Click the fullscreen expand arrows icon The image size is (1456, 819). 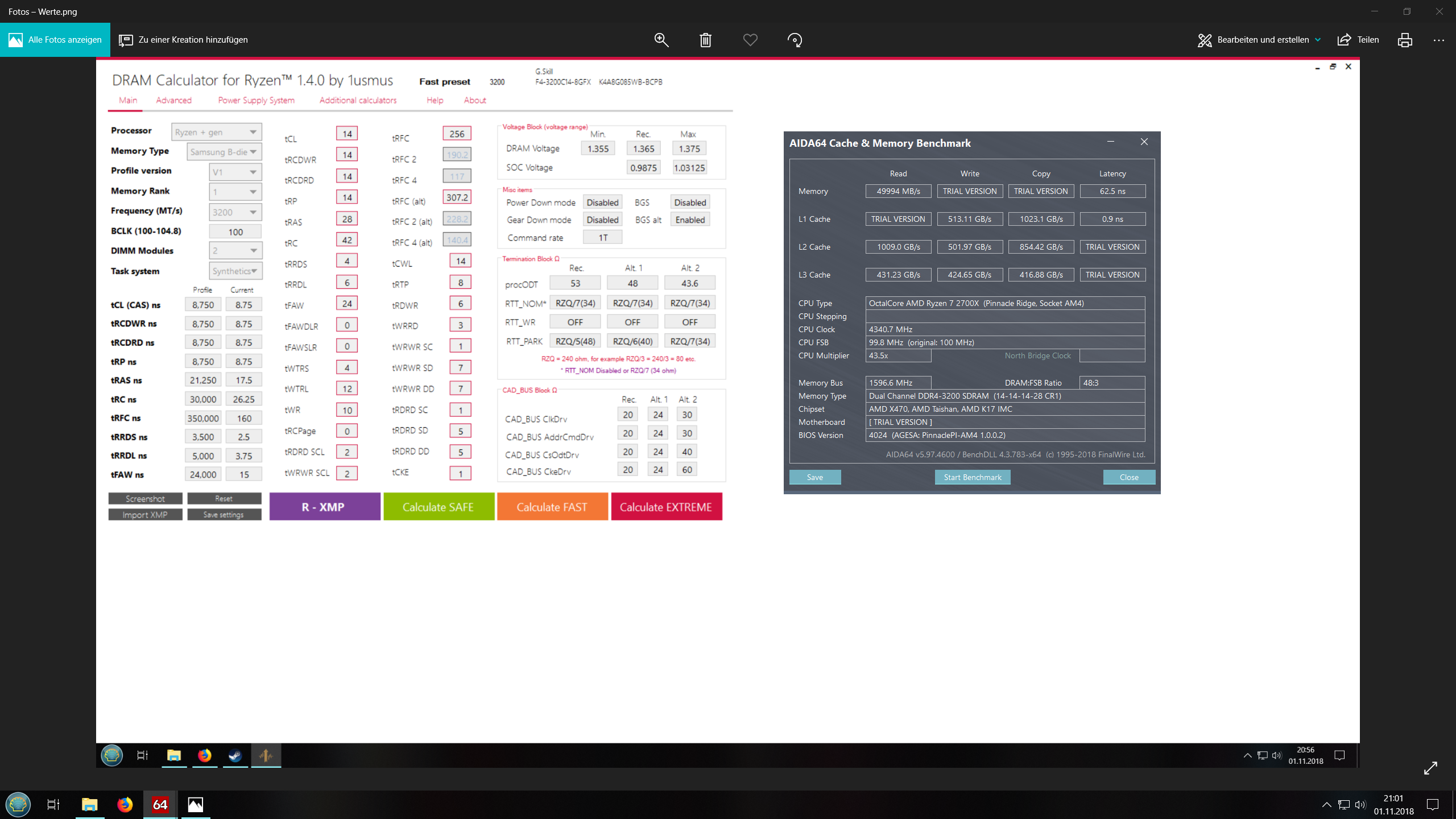pos(1430,768)
